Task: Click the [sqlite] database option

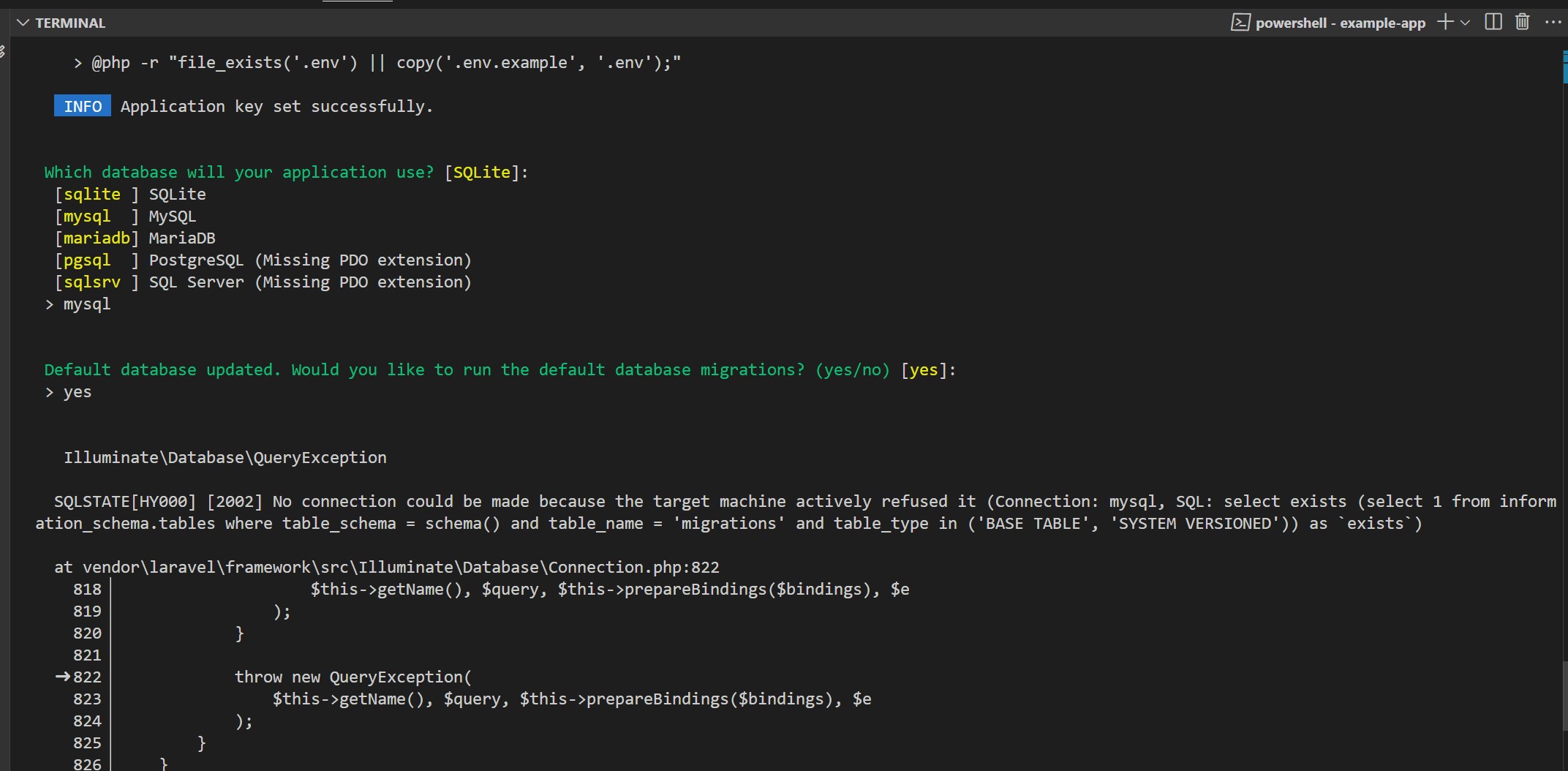Action: (x=91, y=195)
